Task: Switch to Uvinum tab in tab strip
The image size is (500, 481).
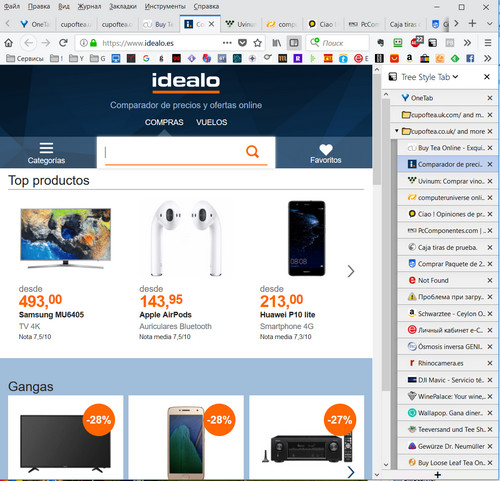Action: (240, 24)
